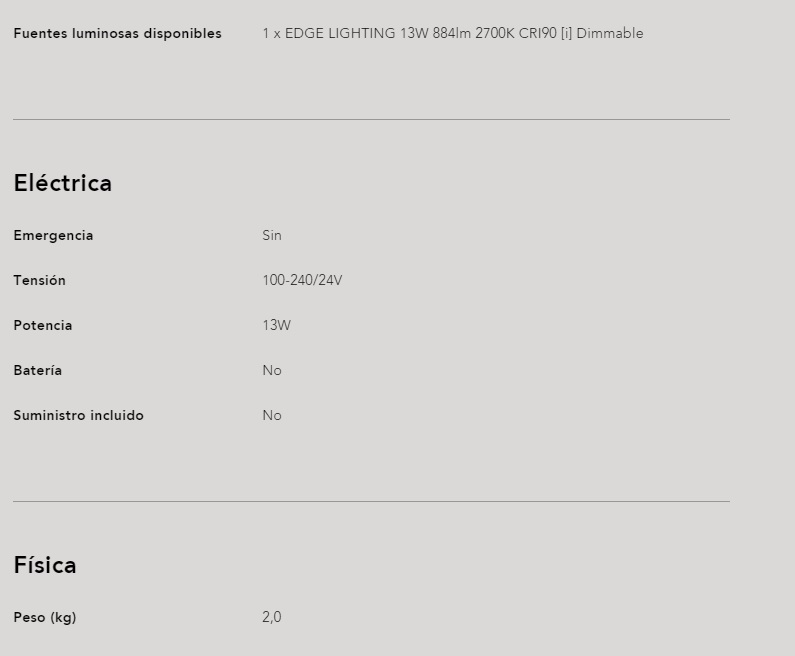Select the EDGE LIGHTING 13W light source text
Viewport: 795px width, 656px height.
coord(453,33)
